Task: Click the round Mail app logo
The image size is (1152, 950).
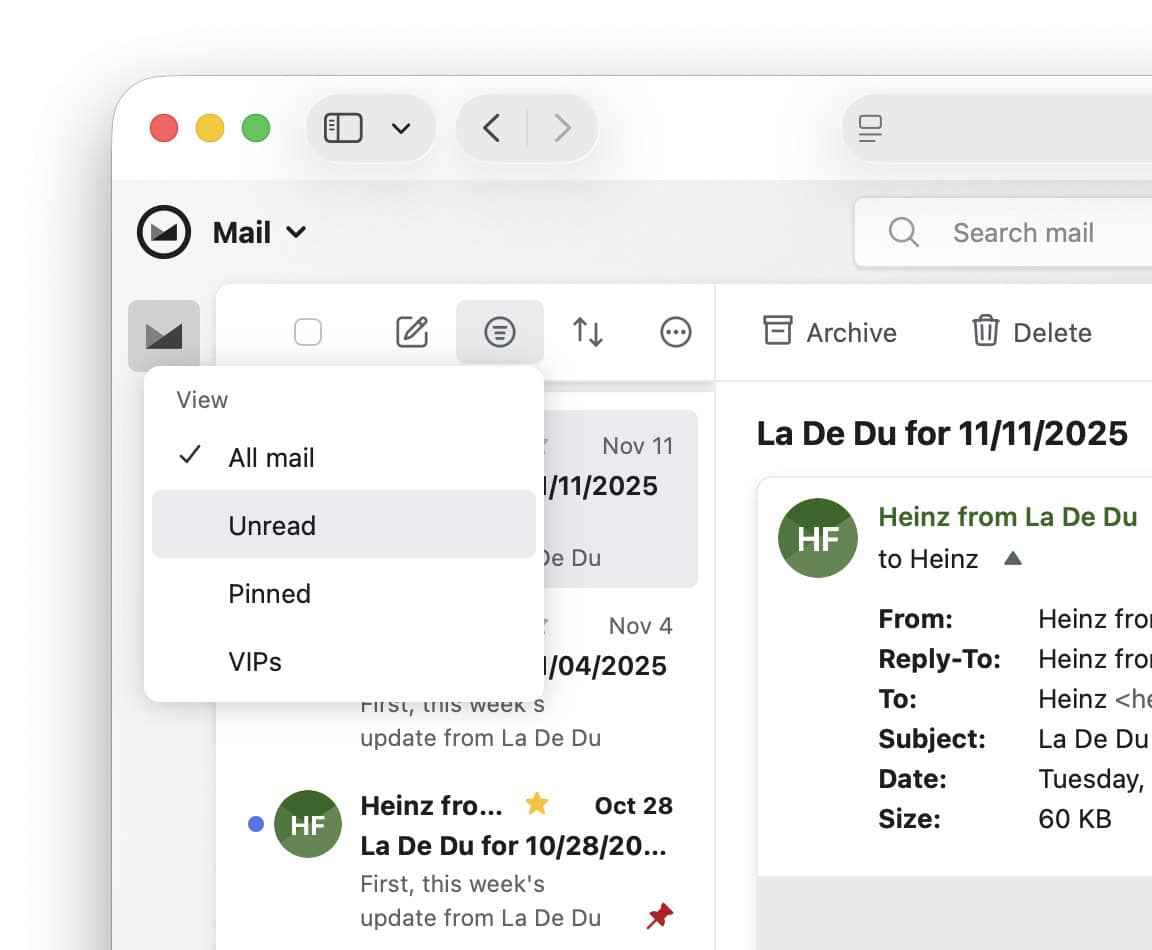Action: point(164,232)
